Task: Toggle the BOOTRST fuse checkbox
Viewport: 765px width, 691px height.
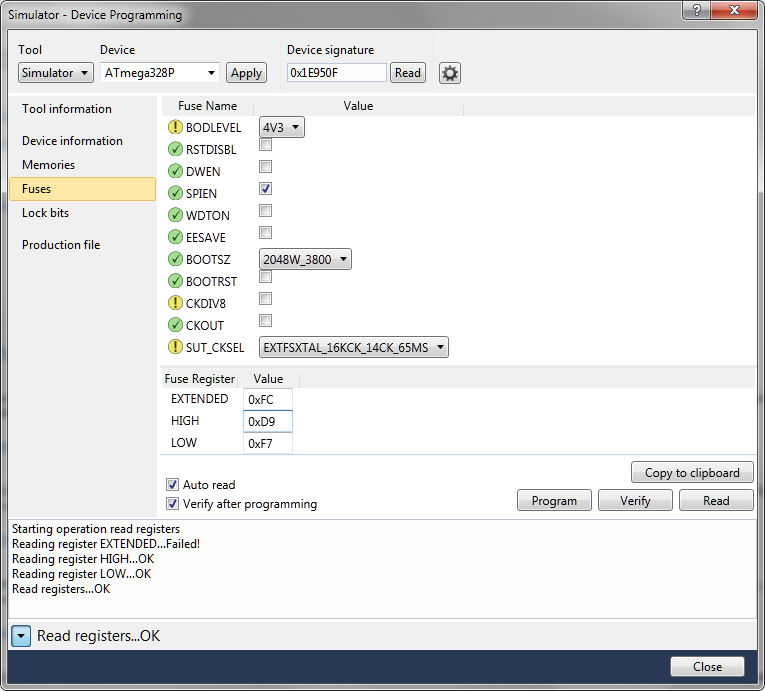Action: (265, 277)
